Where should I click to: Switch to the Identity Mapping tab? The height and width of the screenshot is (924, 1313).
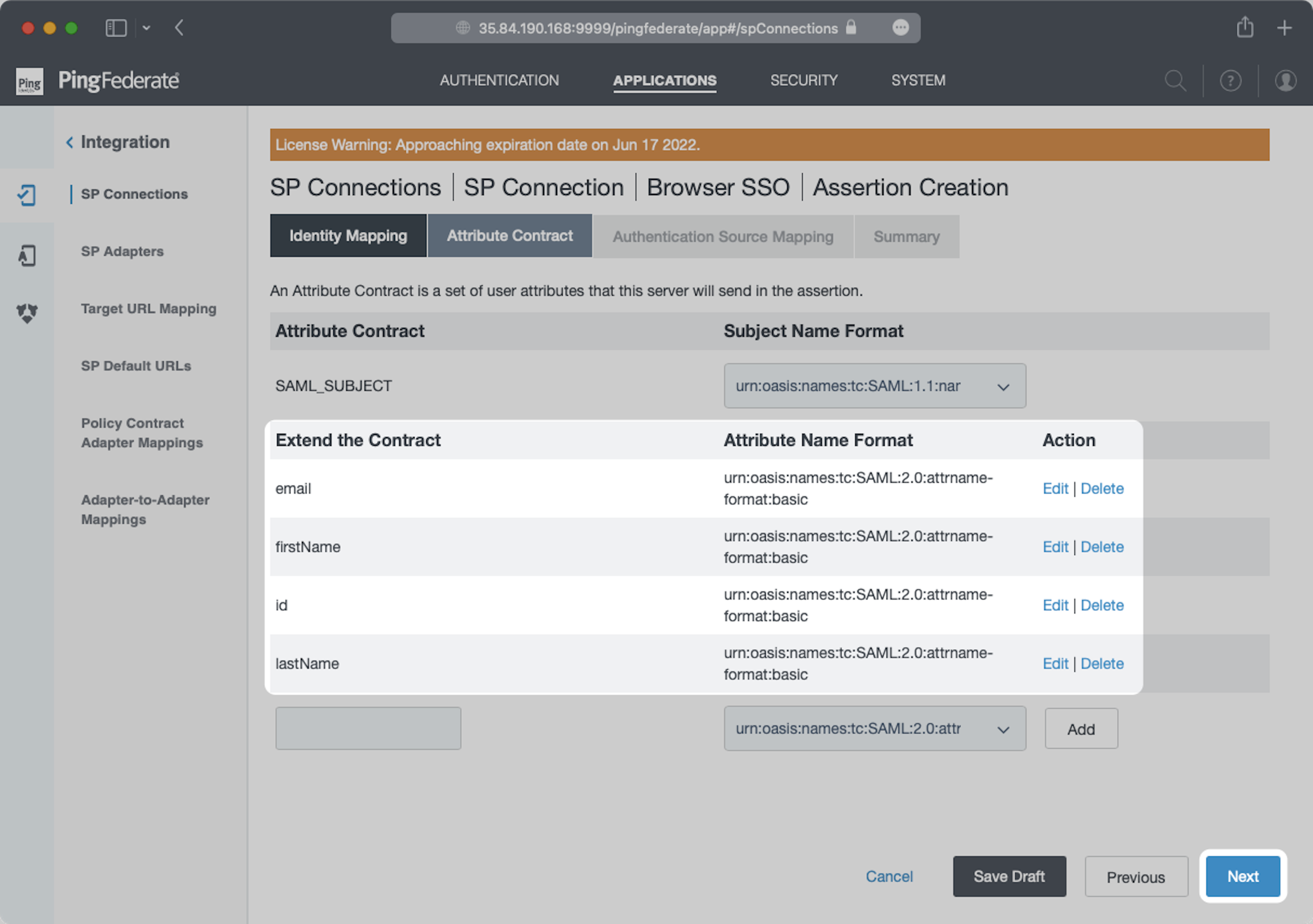pyautogui.click(x=348, y=236)
